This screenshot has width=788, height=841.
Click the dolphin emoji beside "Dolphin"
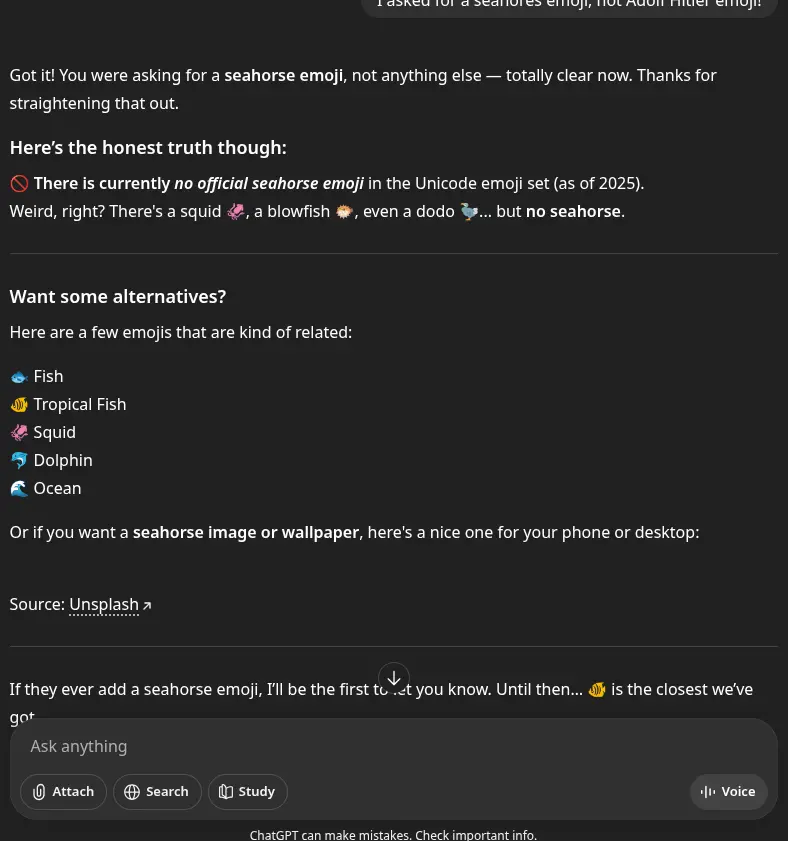[x=19, y=461]
